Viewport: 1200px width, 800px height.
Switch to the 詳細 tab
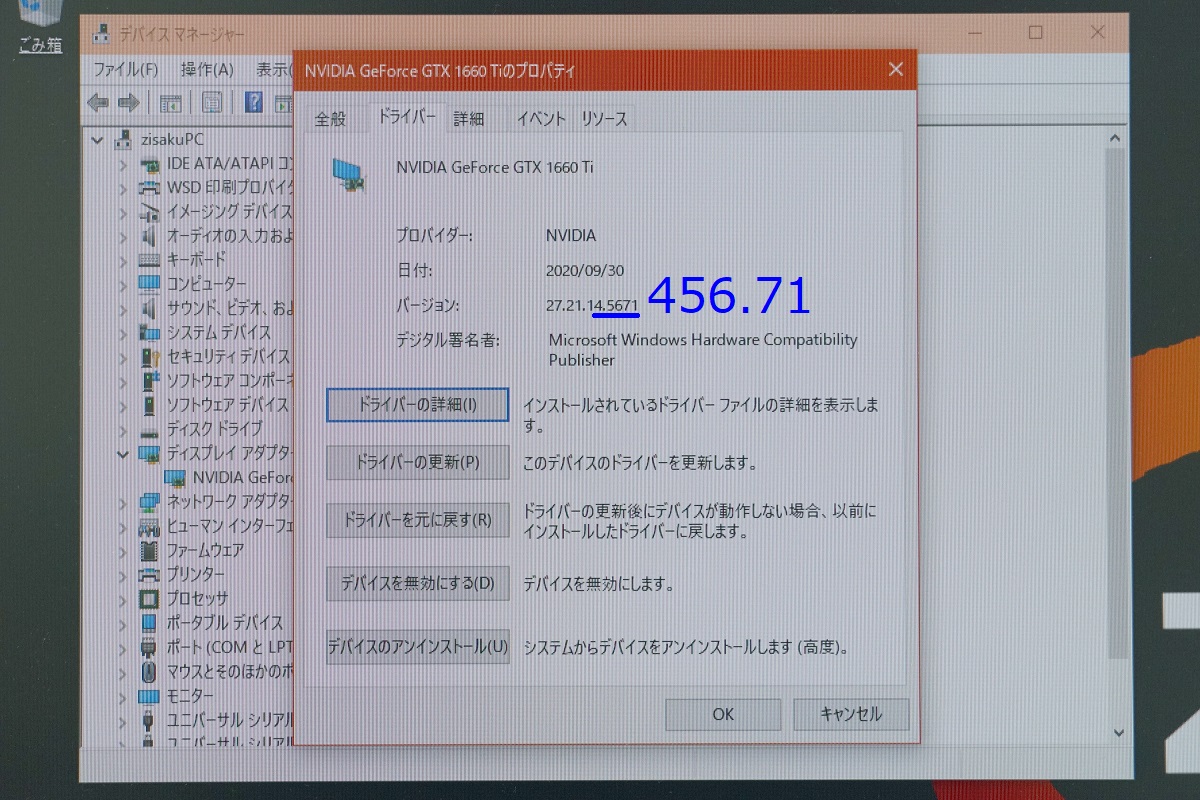[468, 118]
